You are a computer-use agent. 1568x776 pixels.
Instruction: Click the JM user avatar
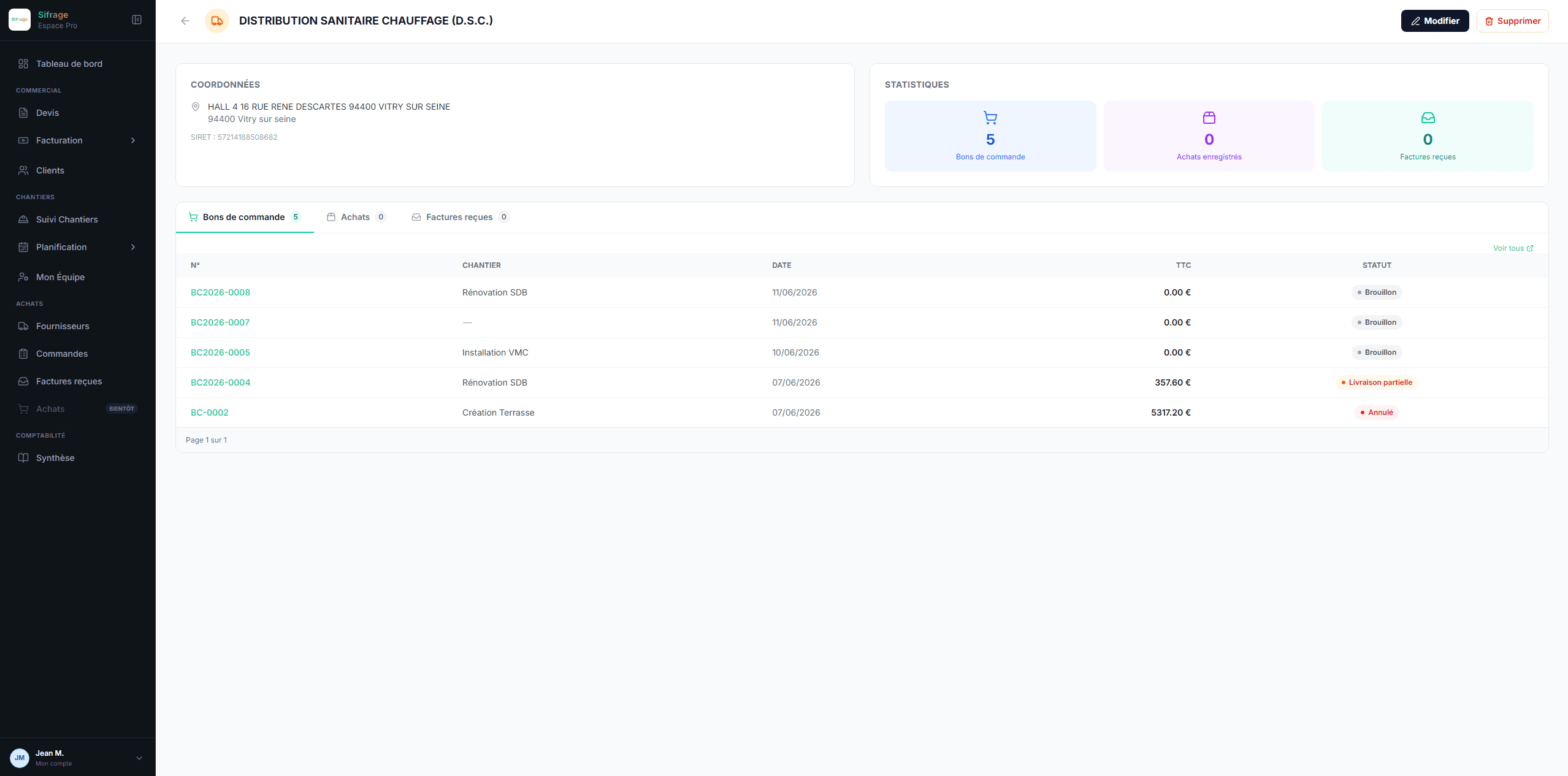tap(20, 758)
